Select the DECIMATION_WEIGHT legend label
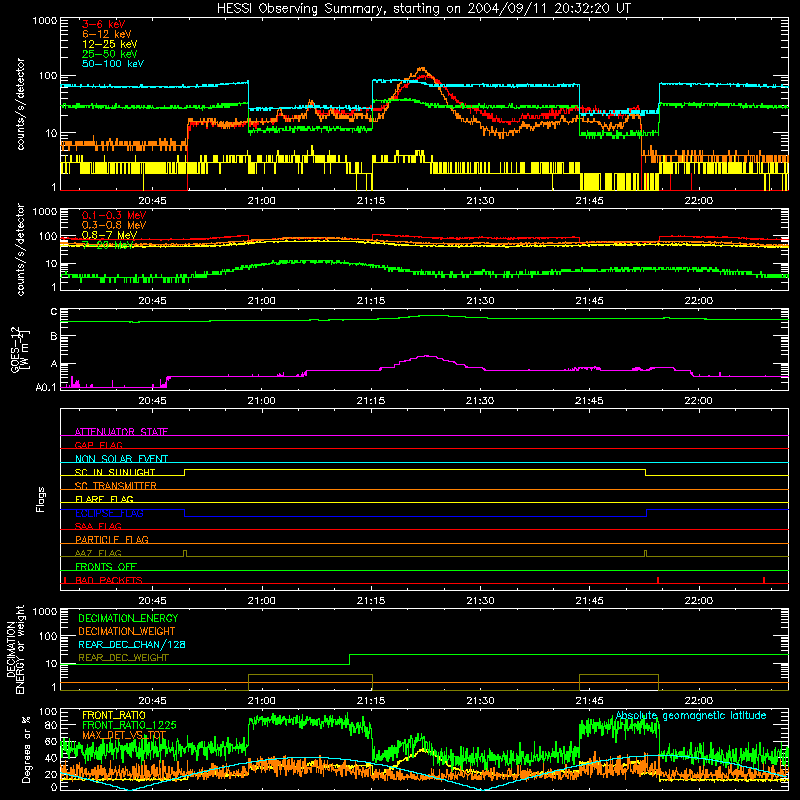This screenshot has width=800, height=800. tap(127, 631)
